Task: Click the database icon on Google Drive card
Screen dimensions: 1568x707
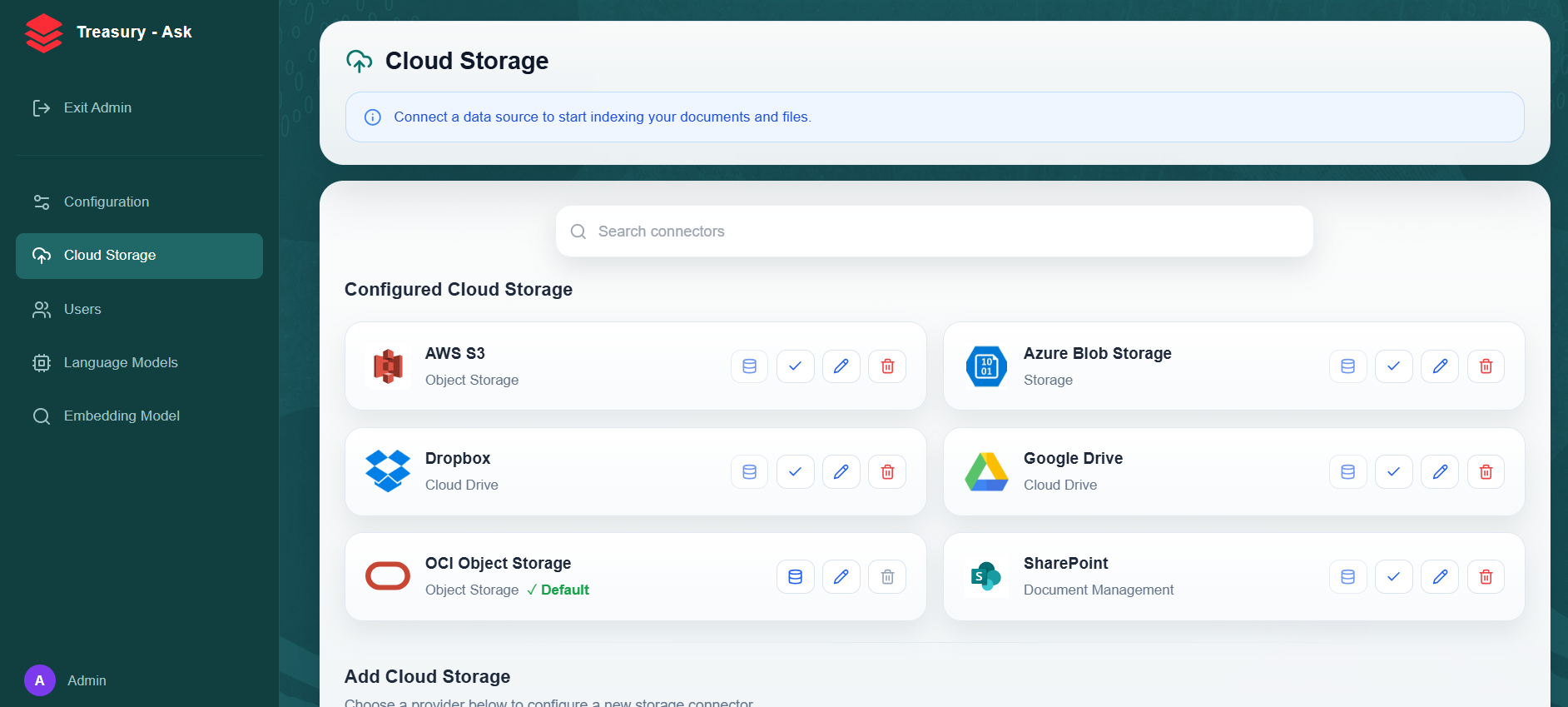Action: [x=1347, y=472]
